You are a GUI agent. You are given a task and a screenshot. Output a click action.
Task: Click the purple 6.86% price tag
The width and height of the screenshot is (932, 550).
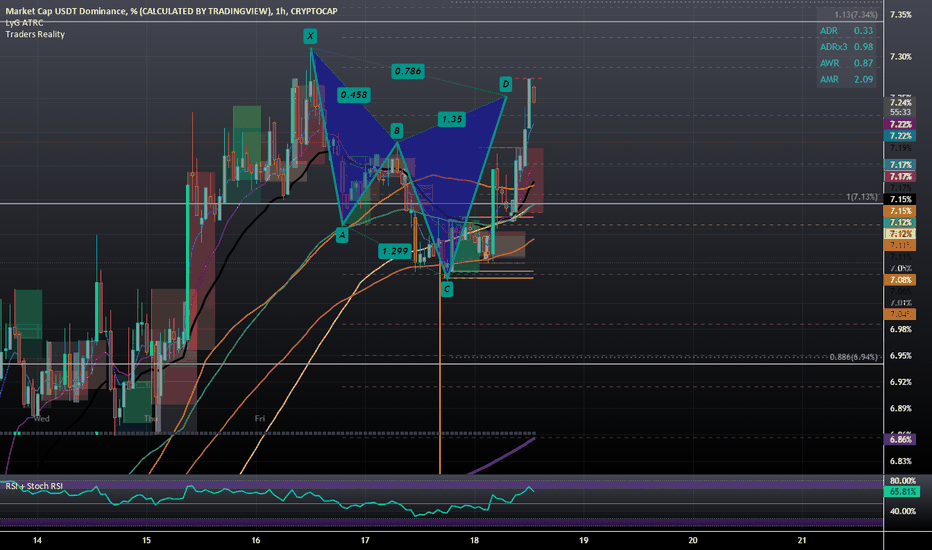900,439
